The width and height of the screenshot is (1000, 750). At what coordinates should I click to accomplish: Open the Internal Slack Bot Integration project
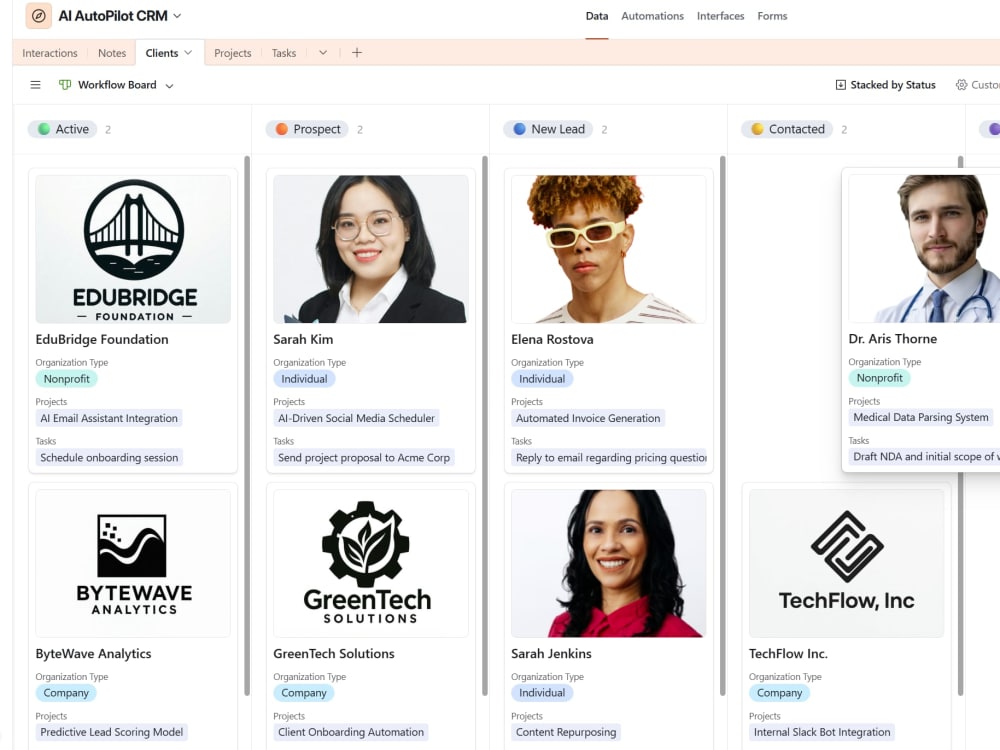point(822,732)
